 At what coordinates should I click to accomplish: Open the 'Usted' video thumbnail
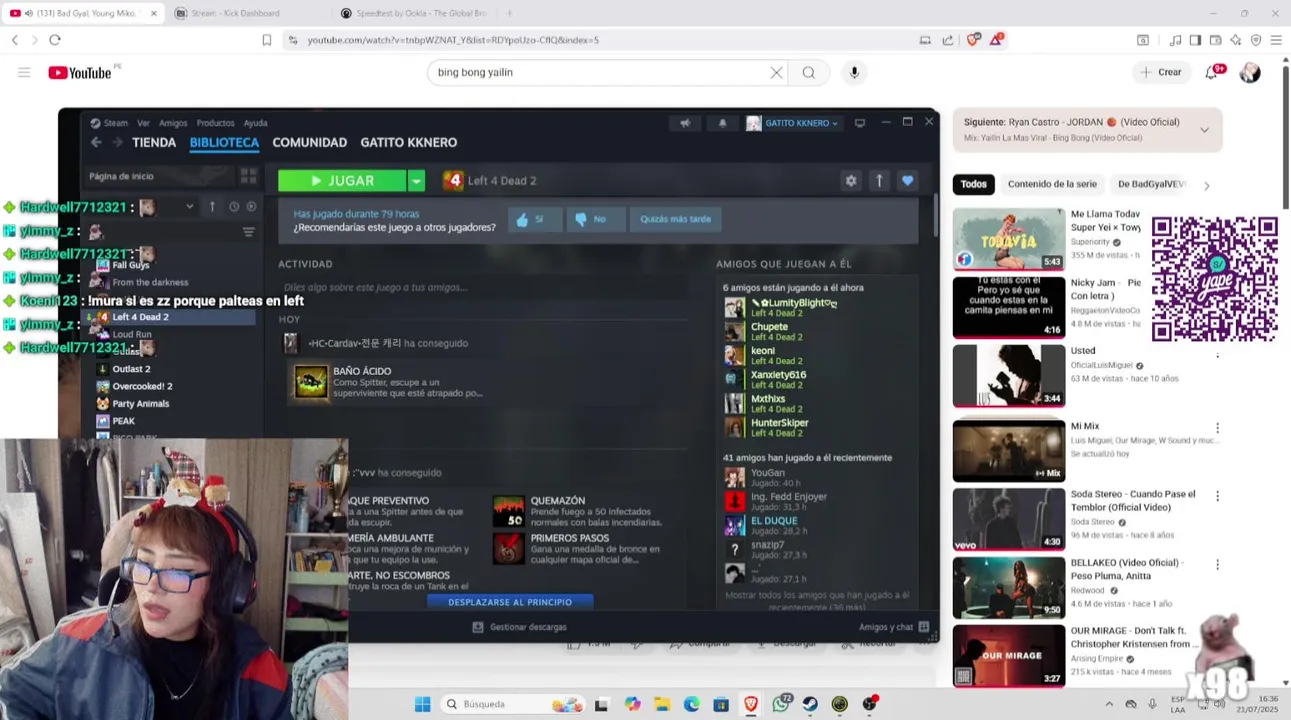[1008, 376]
